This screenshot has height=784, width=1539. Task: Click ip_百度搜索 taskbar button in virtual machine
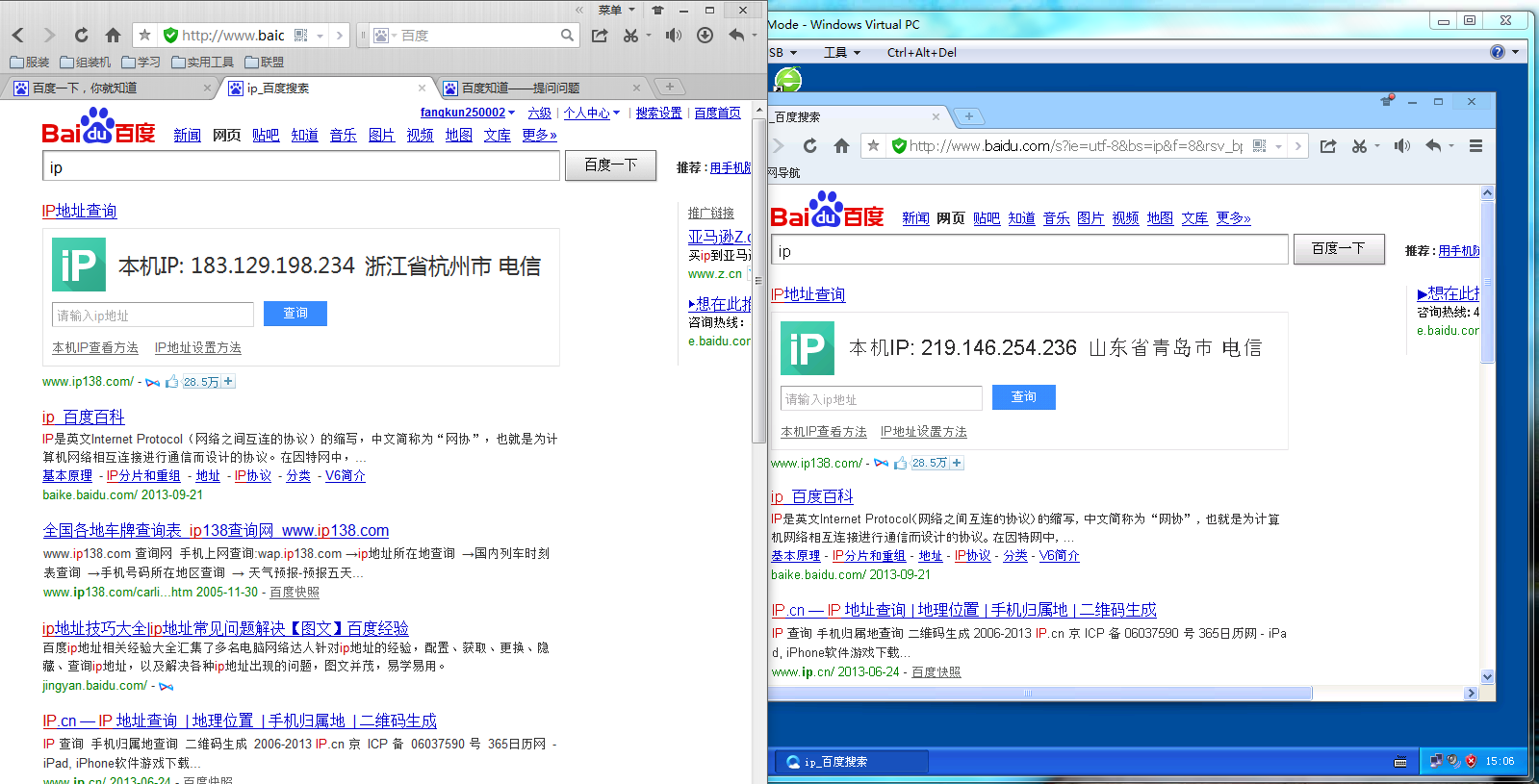click(852, 761)
